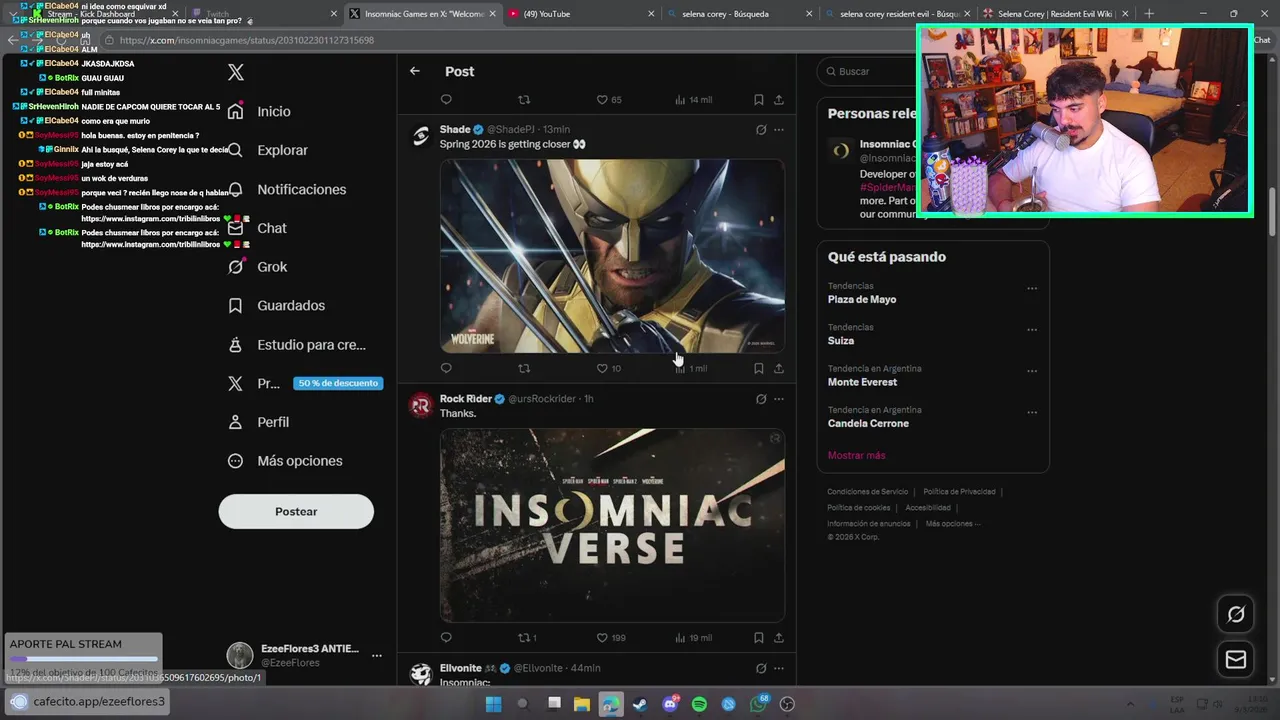
Task: Bookmark Rock Rider's post
Action: [x=759, y=637]
